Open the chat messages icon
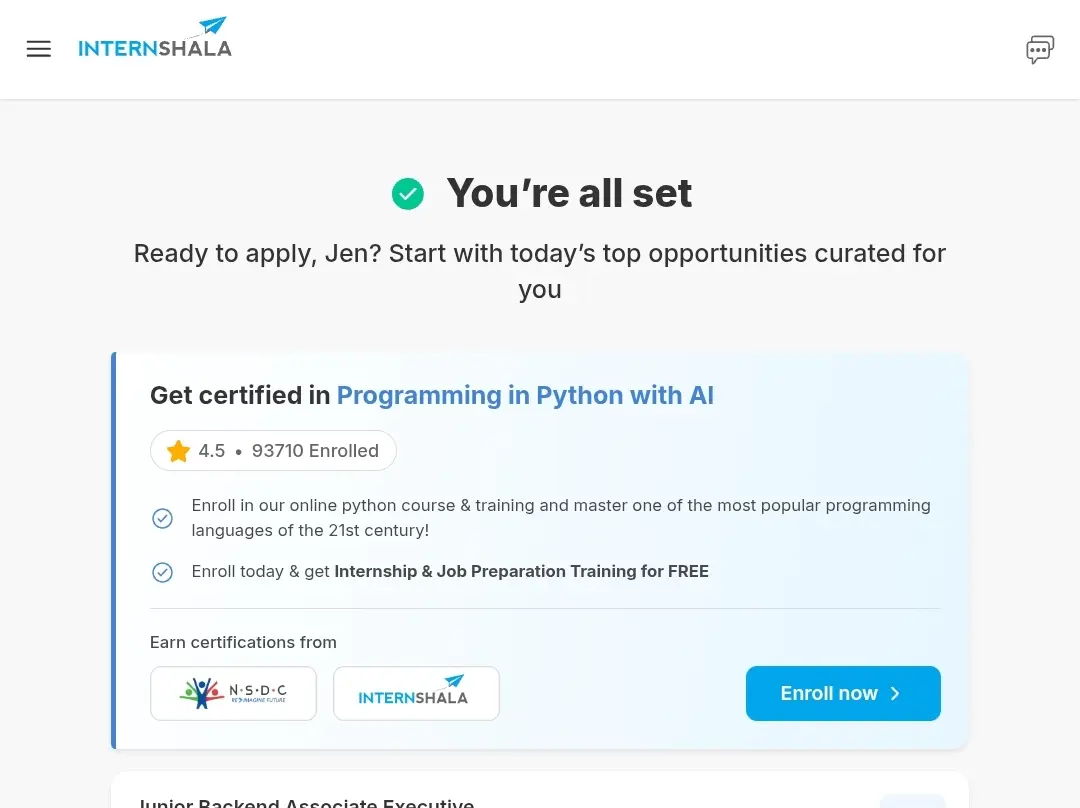The width and height of the screenshot is (1080, 808). pyautogui.click(x=1039, y=50)
